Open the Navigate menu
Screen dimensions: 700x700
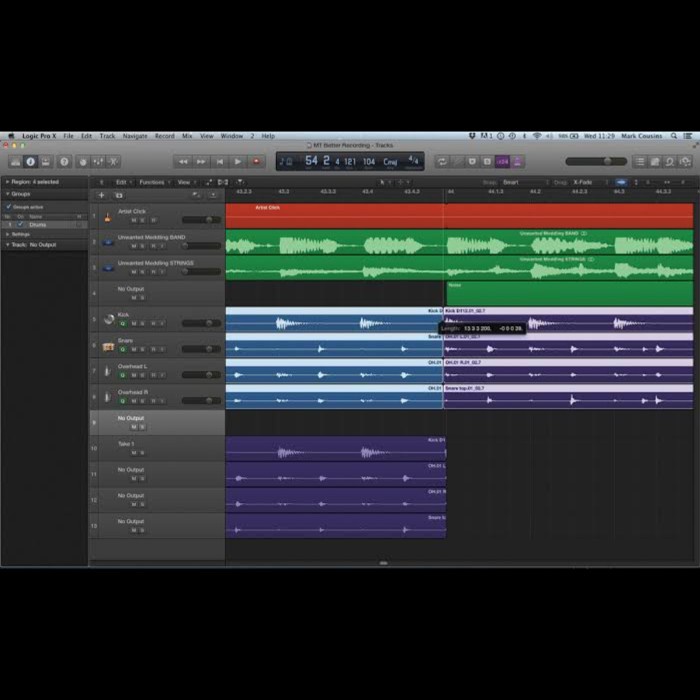(x=134, y=136)
